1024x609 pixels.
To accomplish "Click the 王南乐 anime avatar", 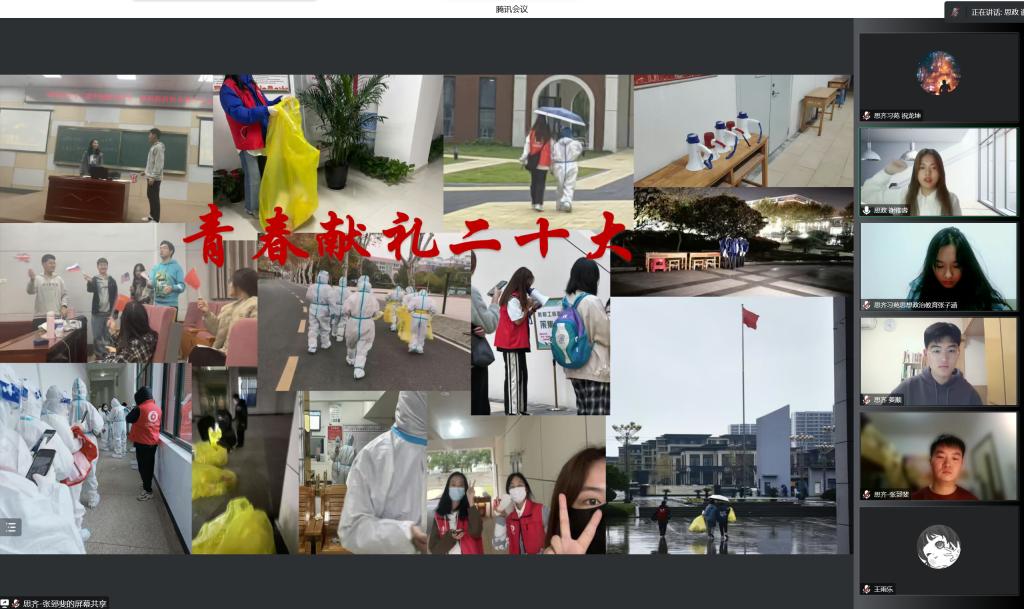I will pos(938,547).
